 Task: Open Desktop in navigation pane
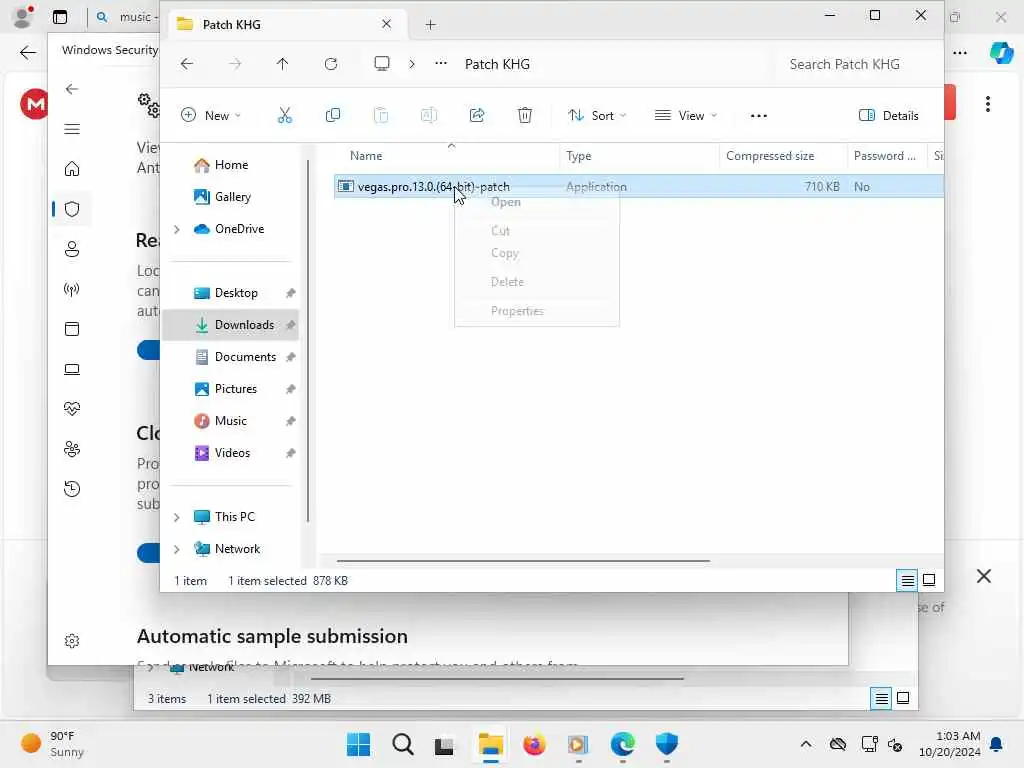click(x=231, y=293)
